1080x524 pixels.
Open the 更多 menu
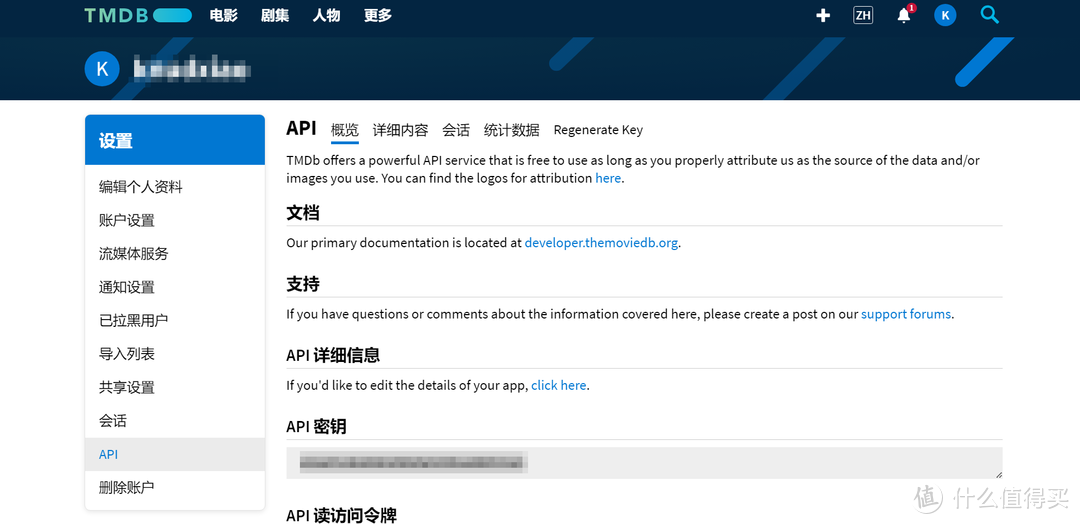coord(377,15)
